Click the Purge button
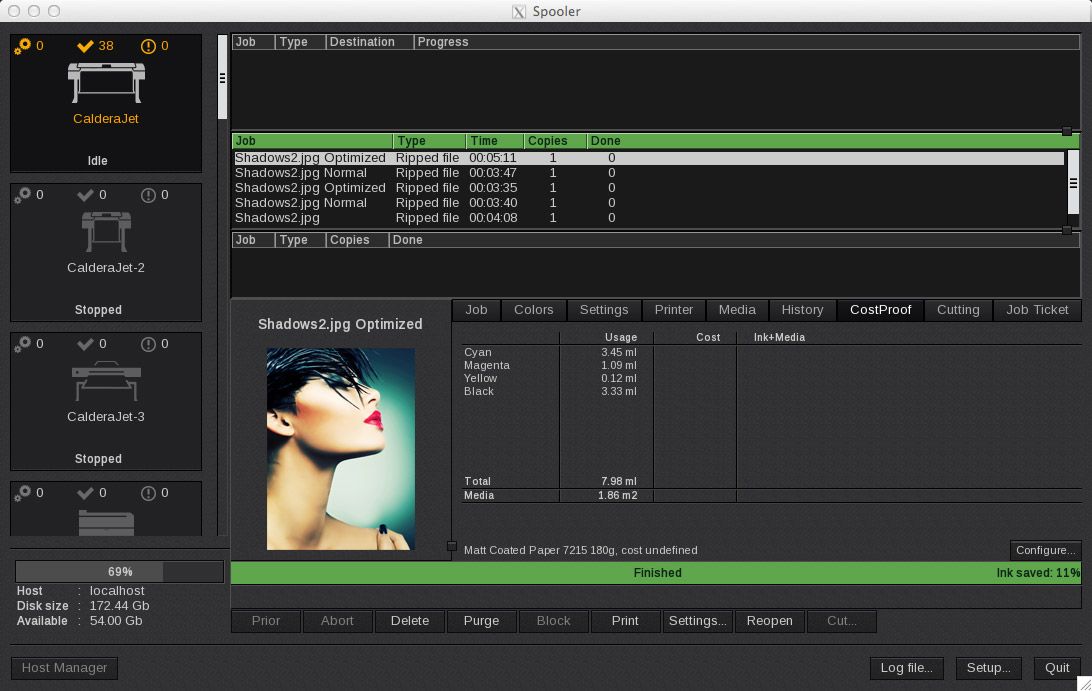 [x=481, y=621]
